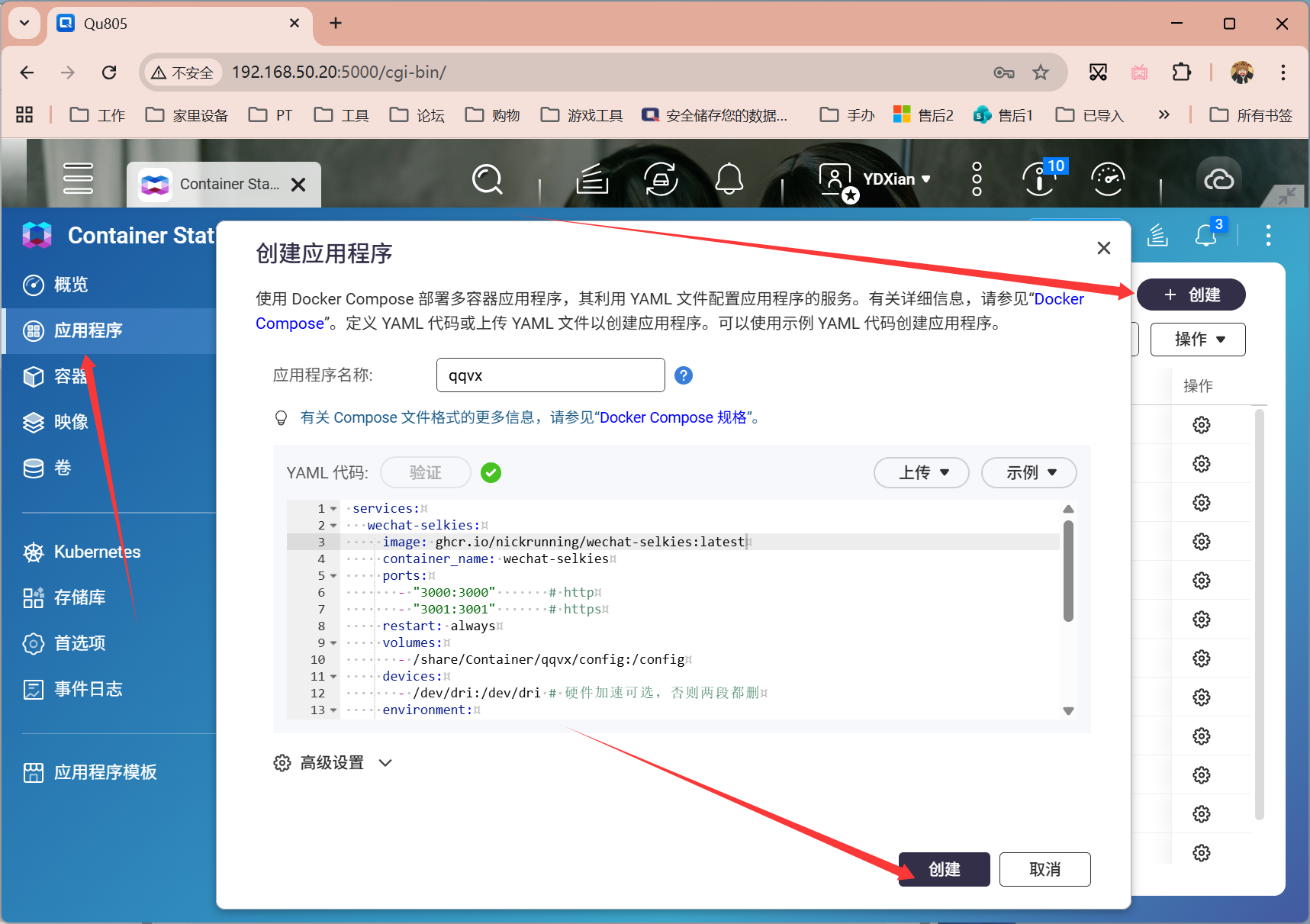The image size is (1310, 924).
Task: Open the 首选项 preferences section in sidebar
Action: coord(79,643)
